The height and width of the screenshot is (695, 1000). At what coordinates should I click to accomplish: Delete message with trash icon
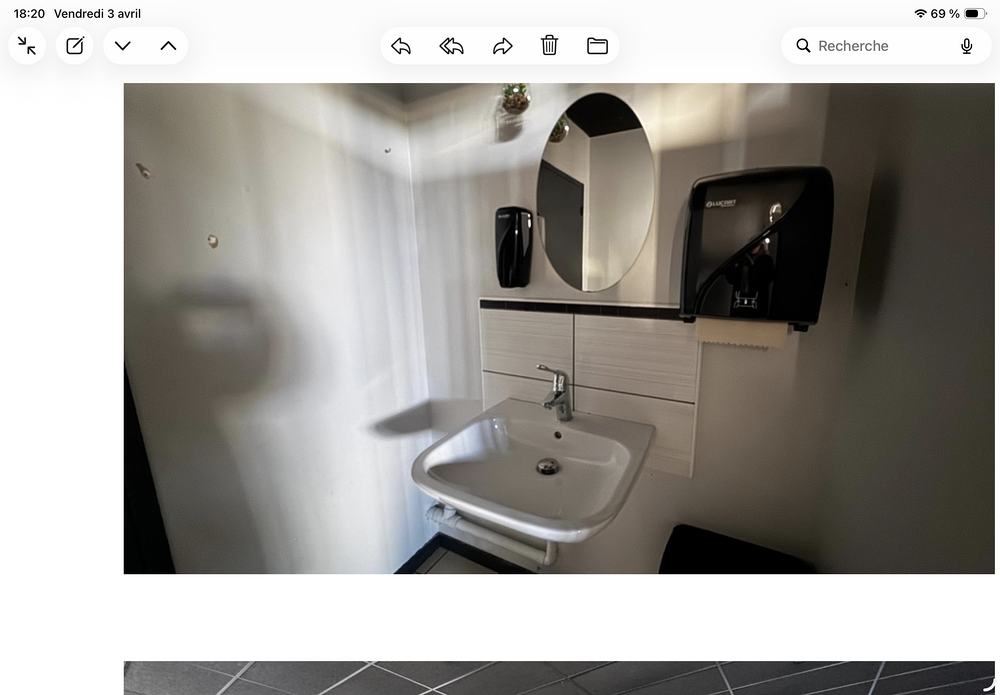(550, 46)
